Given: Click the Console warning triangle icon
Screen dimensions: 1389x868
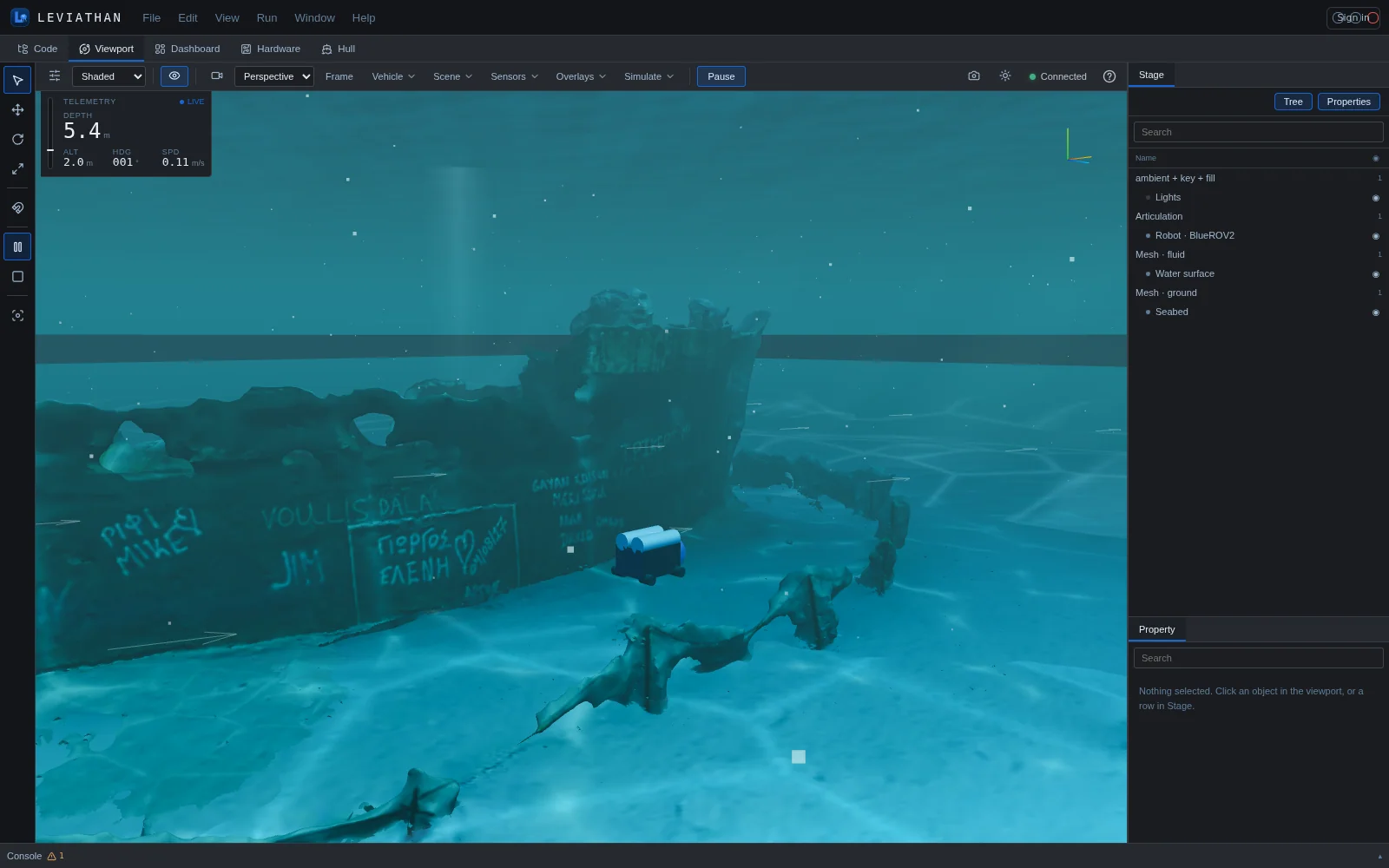Looking at the screenshot, I should click(x=52, y=856).
